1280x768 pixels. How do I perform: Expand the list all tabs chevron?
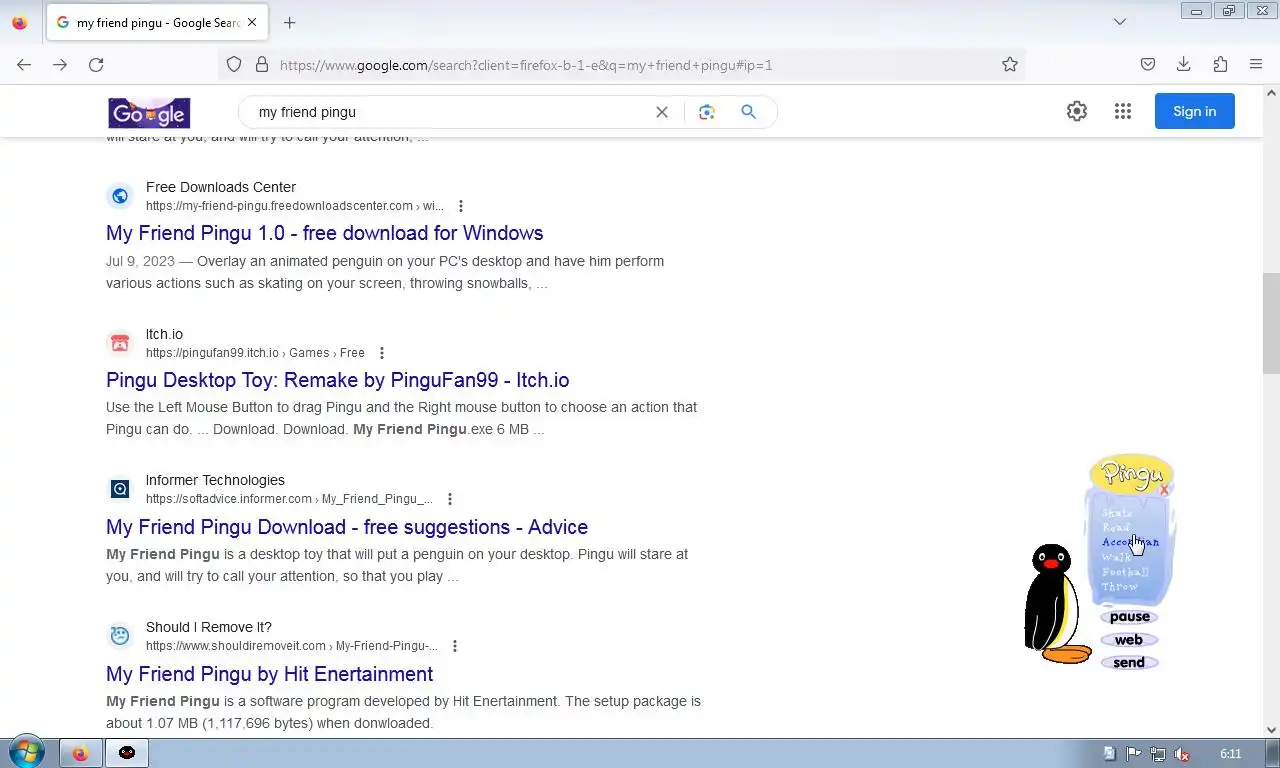point(1120,22)
